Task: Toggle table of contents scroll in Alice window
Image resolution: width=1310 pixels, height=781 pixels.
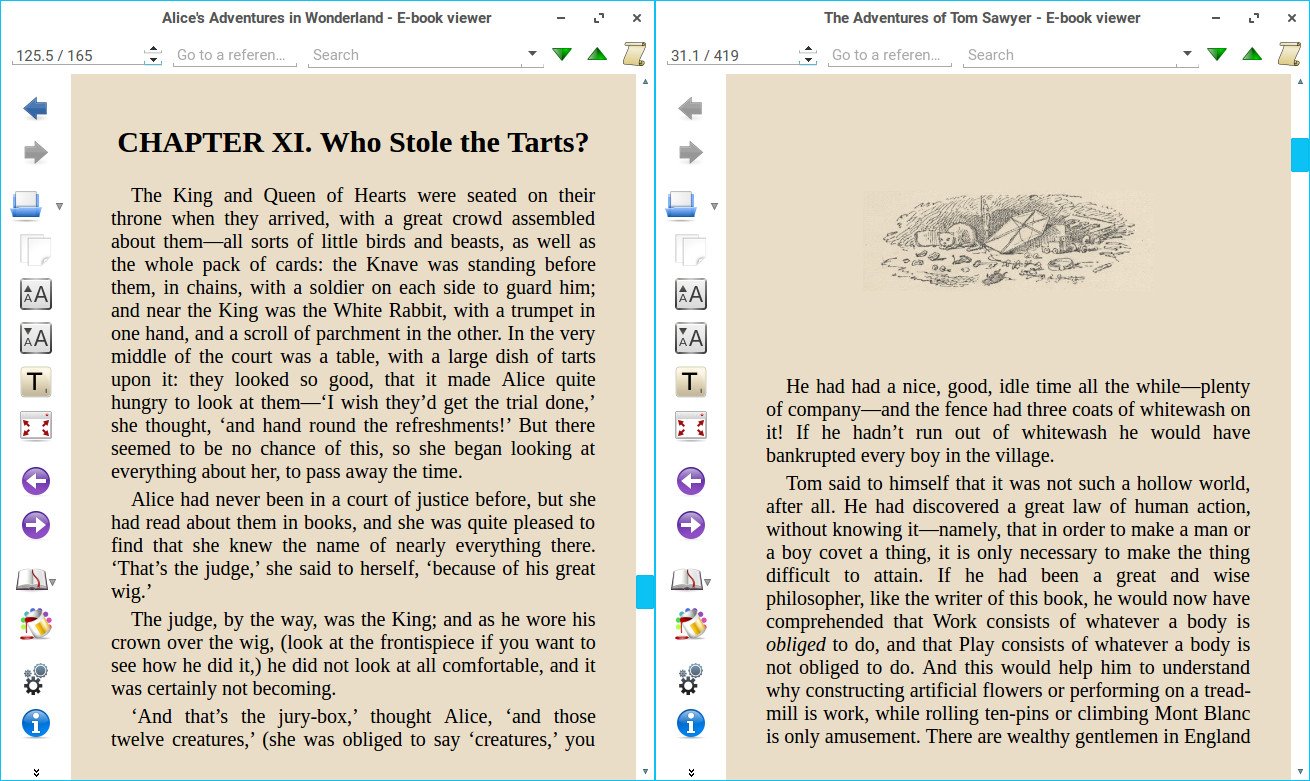Action: [x=634, y=54]
